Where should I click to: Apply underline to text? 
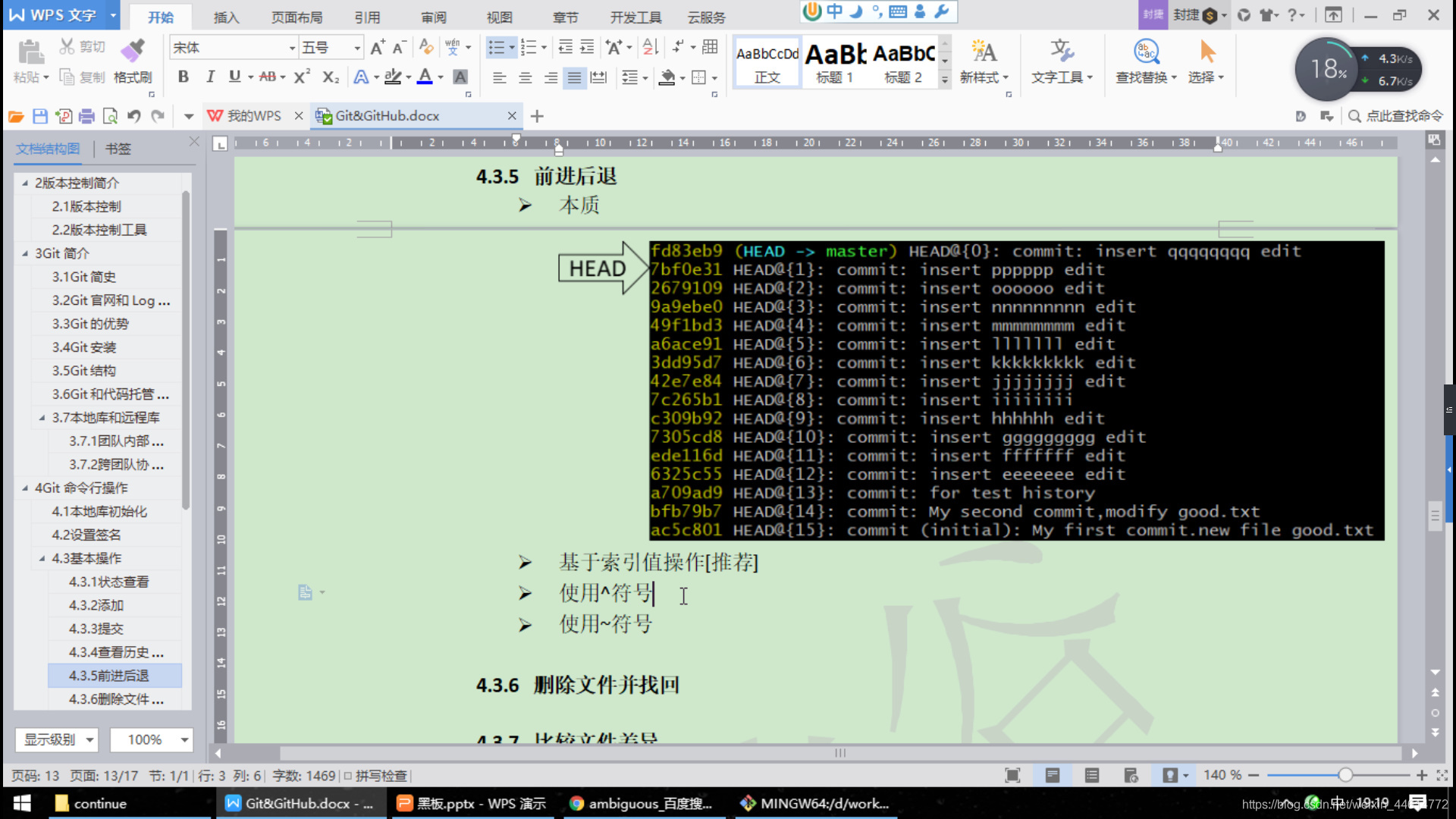pos(234,77)
